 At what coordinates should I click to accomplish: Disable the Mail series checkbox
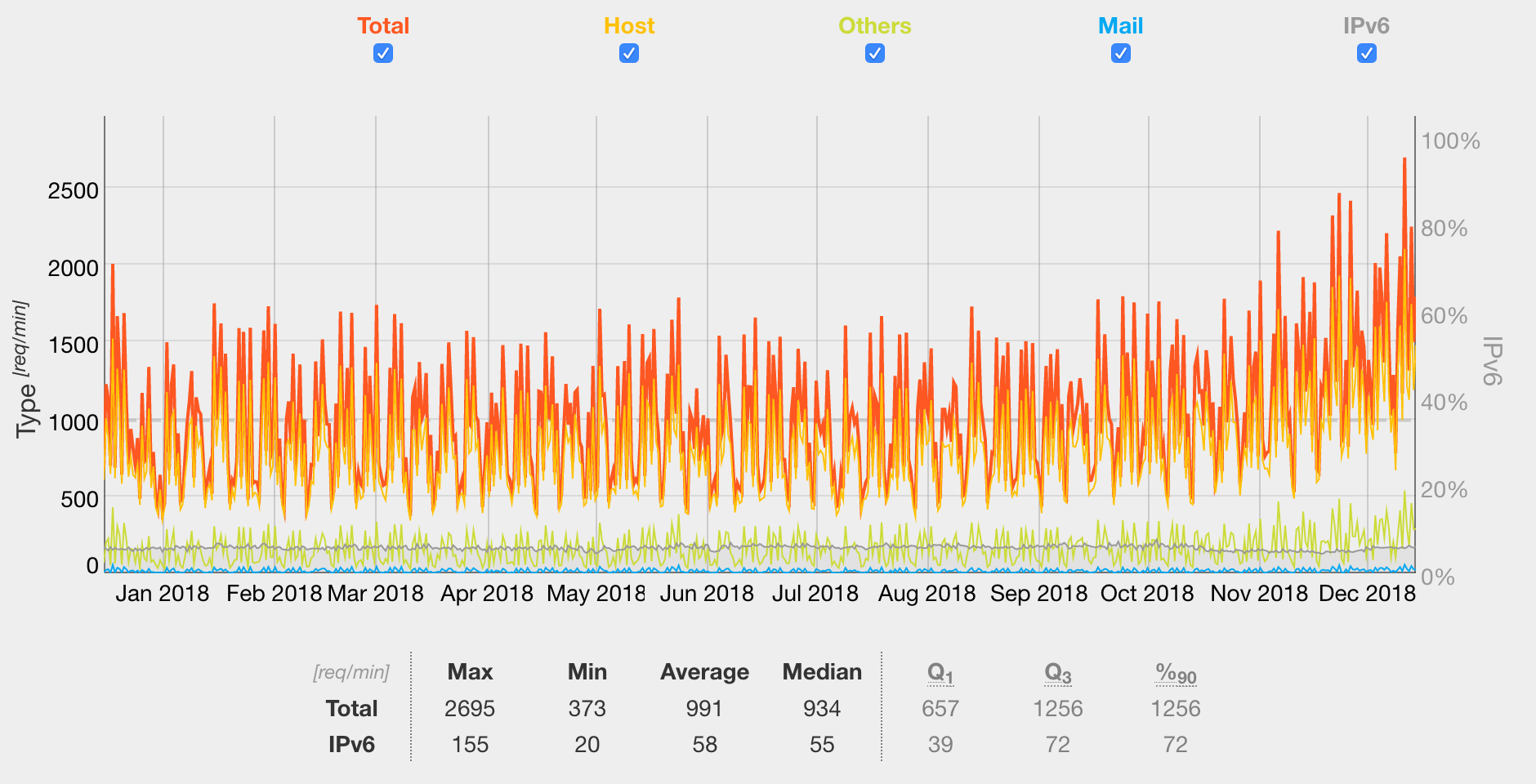point(1121,53)
